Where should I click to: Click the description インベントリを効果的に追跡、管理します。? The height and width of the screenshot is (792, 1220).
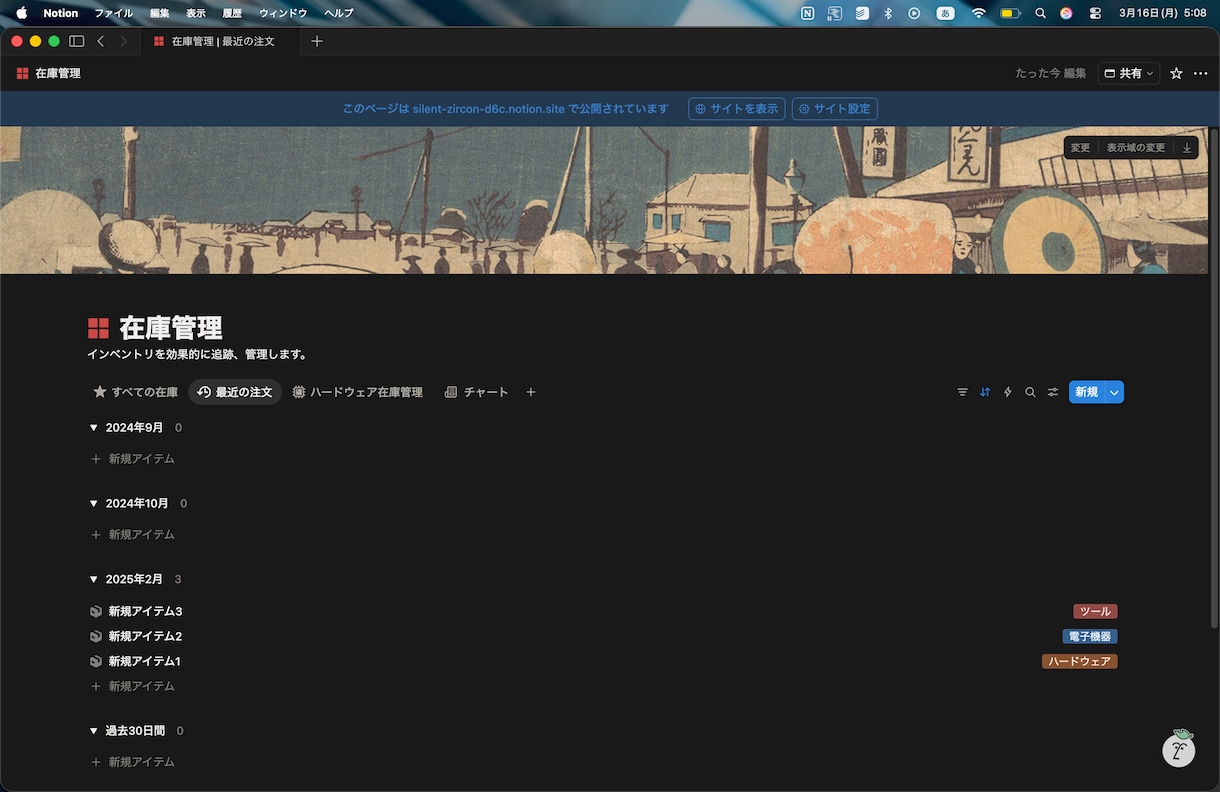tap(198, 354)
